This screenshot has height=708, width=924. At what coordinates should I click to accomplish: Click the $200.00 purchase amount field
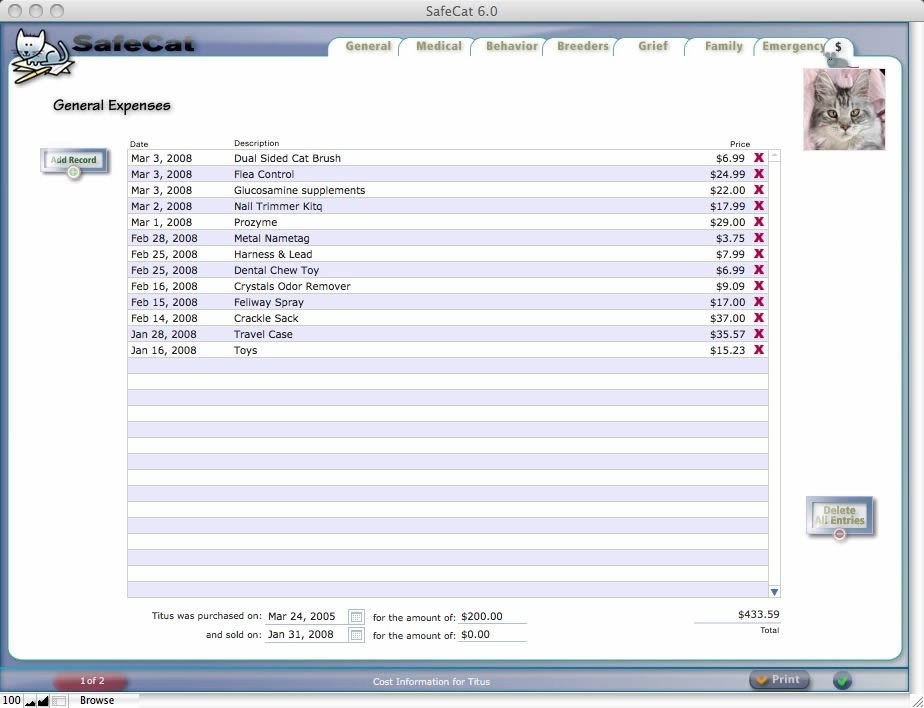pyautogui.click(x=492, y=617)
